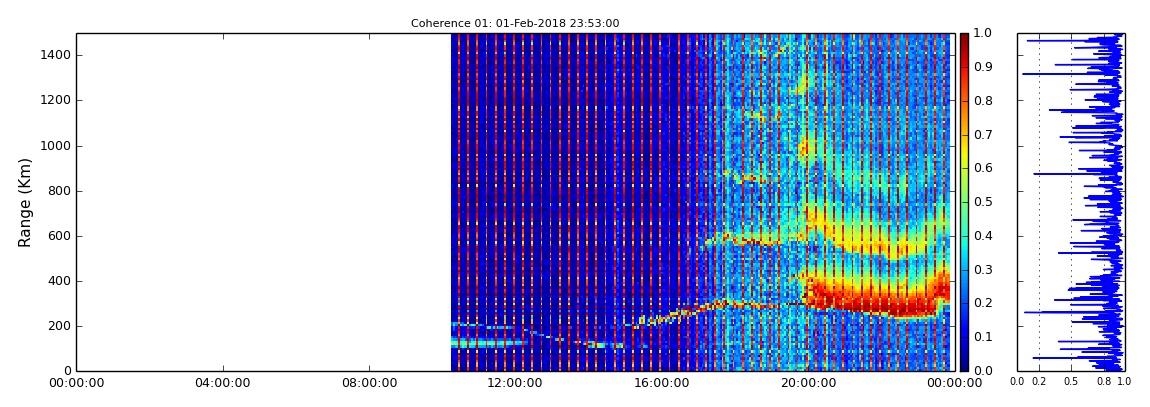The height and width of the screenshot is (407, 1150).
Task: Click the 0.8 x-axis label of profile plot
Action: (1104, 382)
